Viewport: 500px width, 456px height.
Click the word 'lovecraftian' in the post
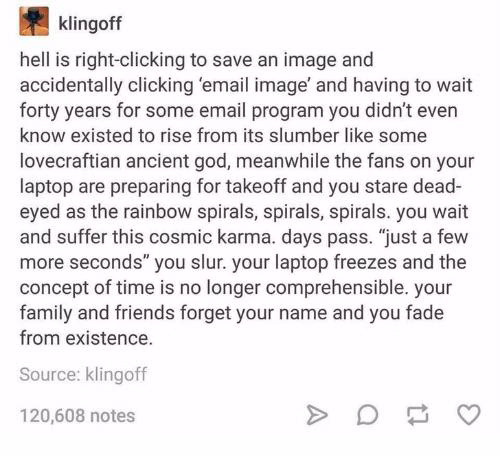70,161
